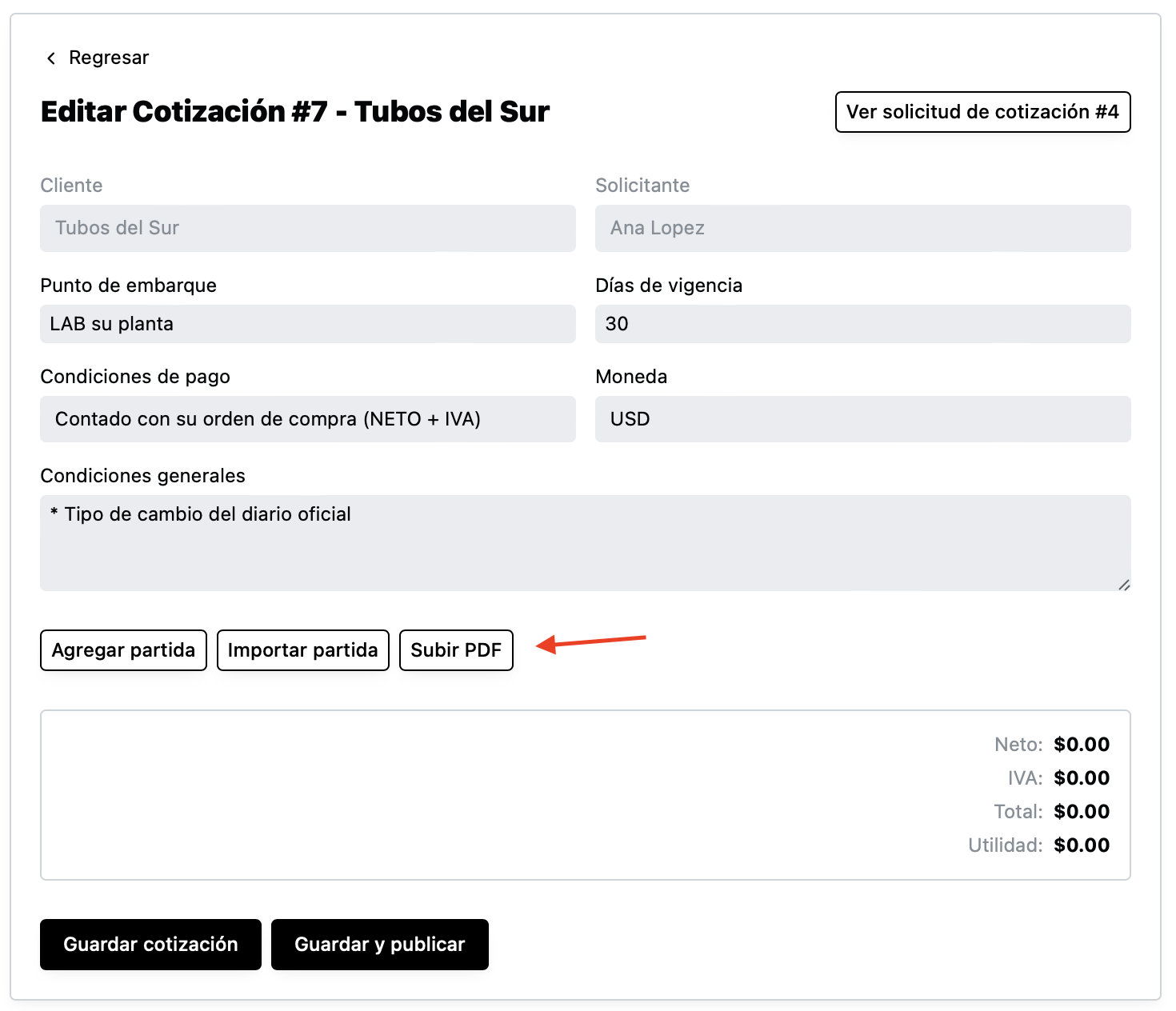This screenshot has width=1176, height=1011.
Task: Click the Moneda label
Action: pyautogui.click(x=631, y=377)
